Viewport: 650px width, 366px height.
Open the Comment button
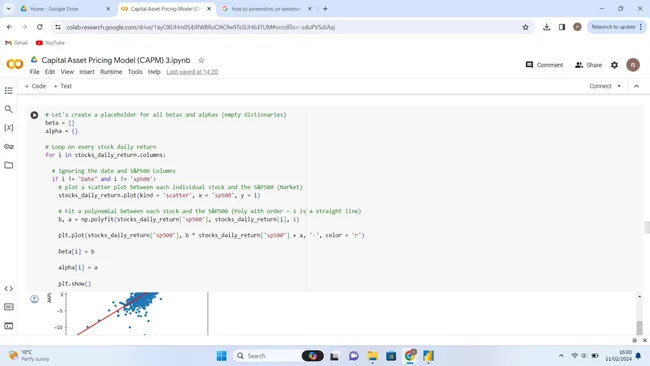(544, 65)
